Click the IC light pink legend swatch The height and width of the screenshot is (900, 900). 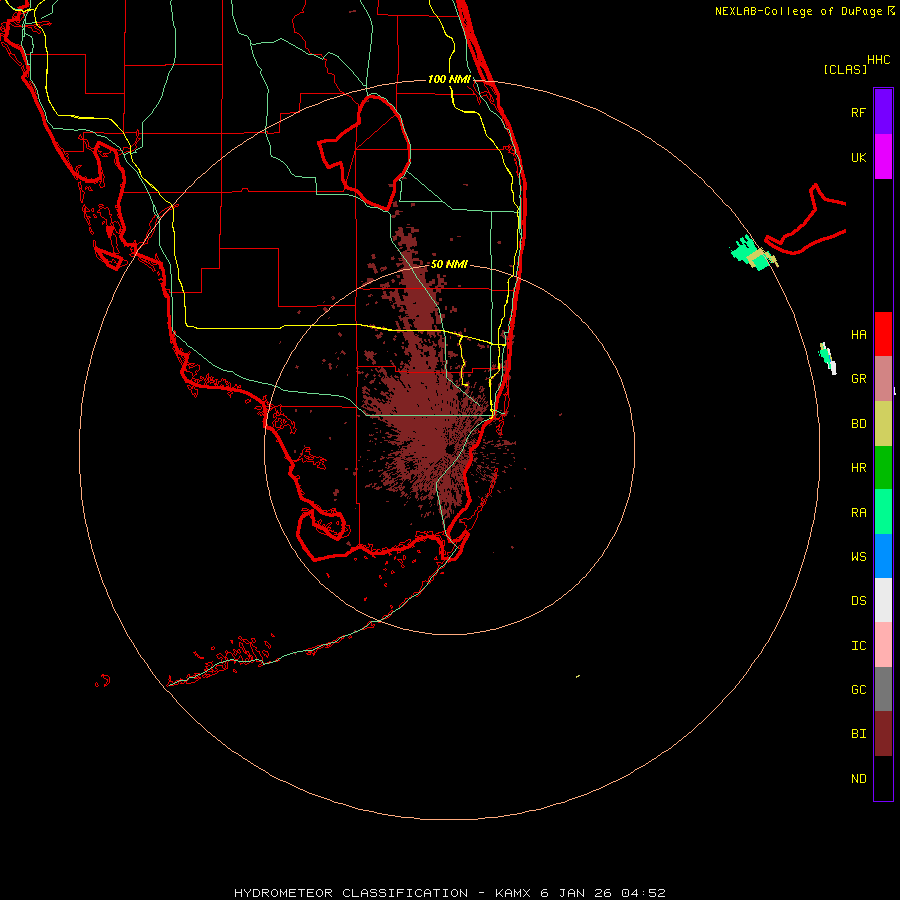pyautogui.click(x=883, y=645)
